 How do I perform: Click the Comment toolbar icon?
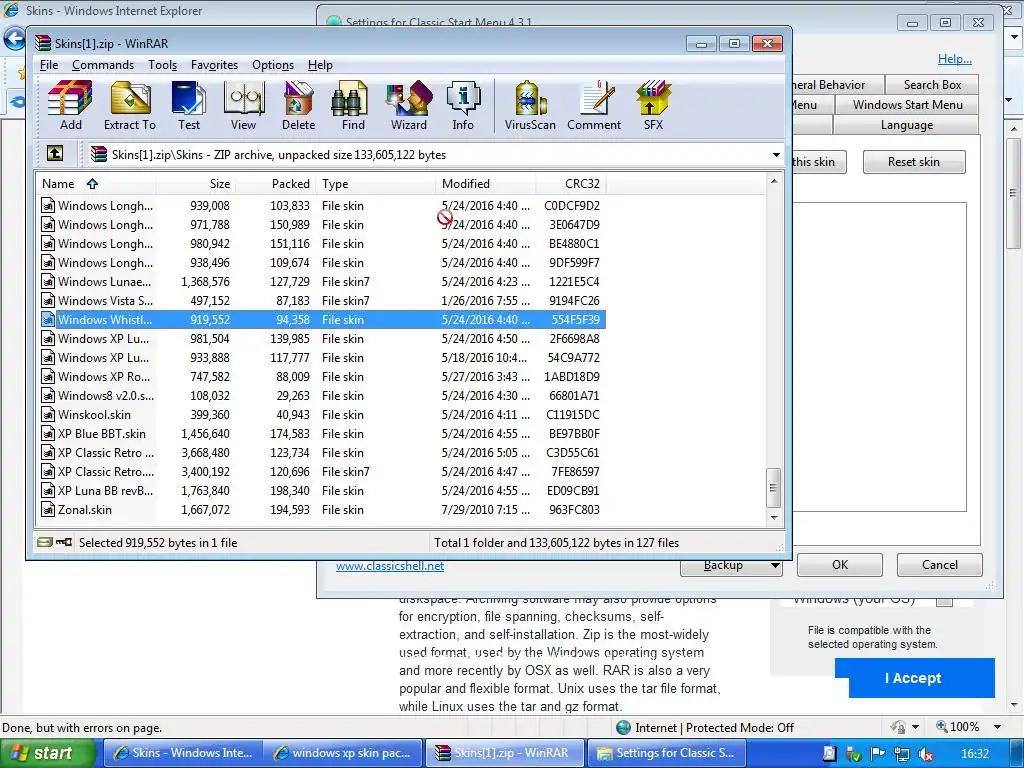click(x=594, y=98)
